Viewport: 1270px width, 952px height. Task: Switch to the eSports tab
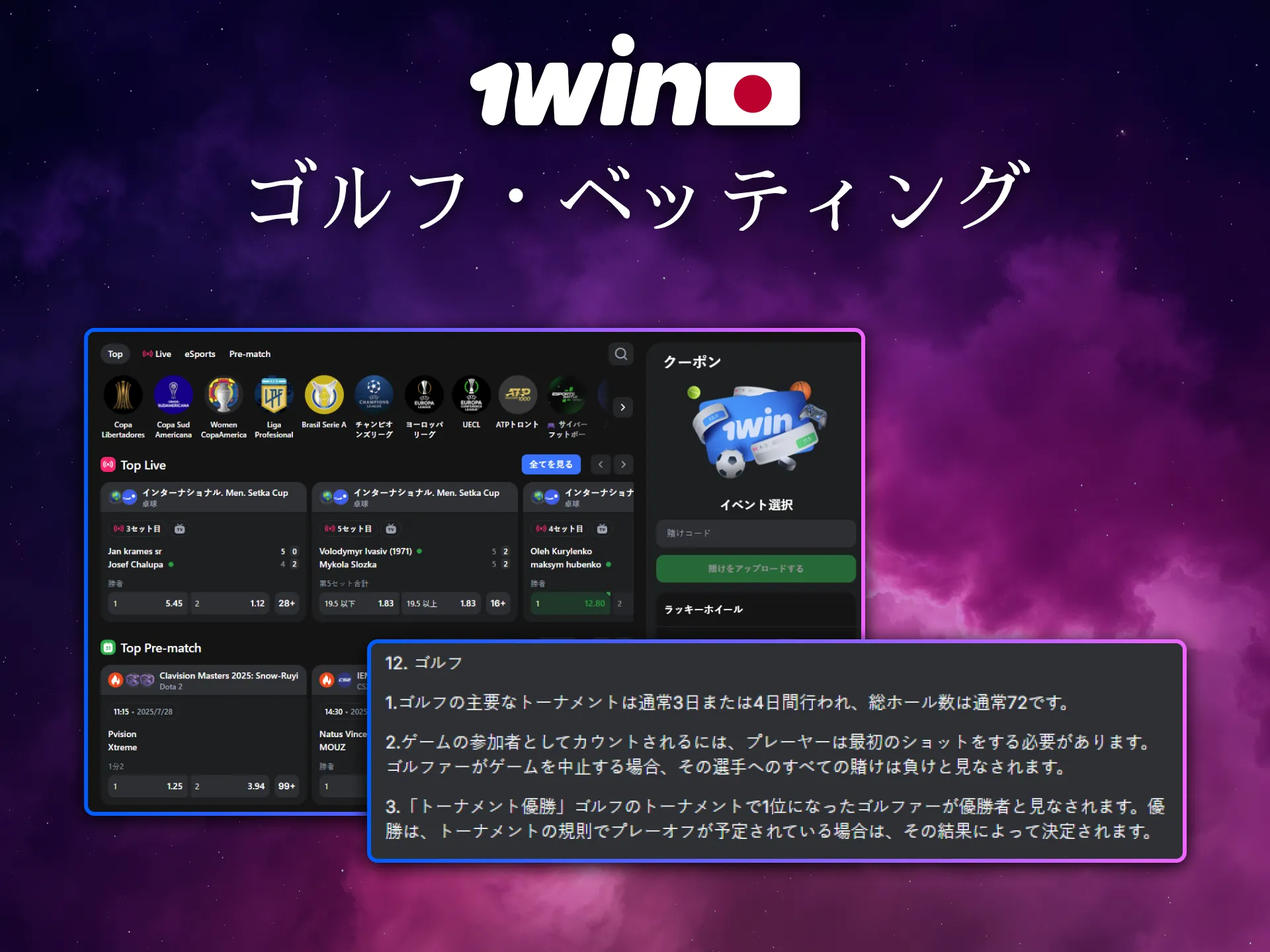(200, 354)
